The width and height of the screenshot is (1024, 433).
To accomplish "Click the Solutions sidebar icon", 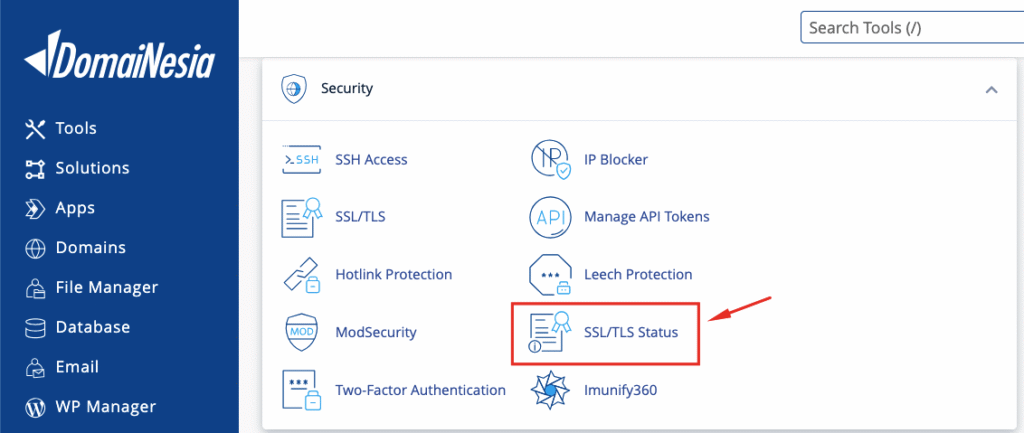I will coord(35,168).
